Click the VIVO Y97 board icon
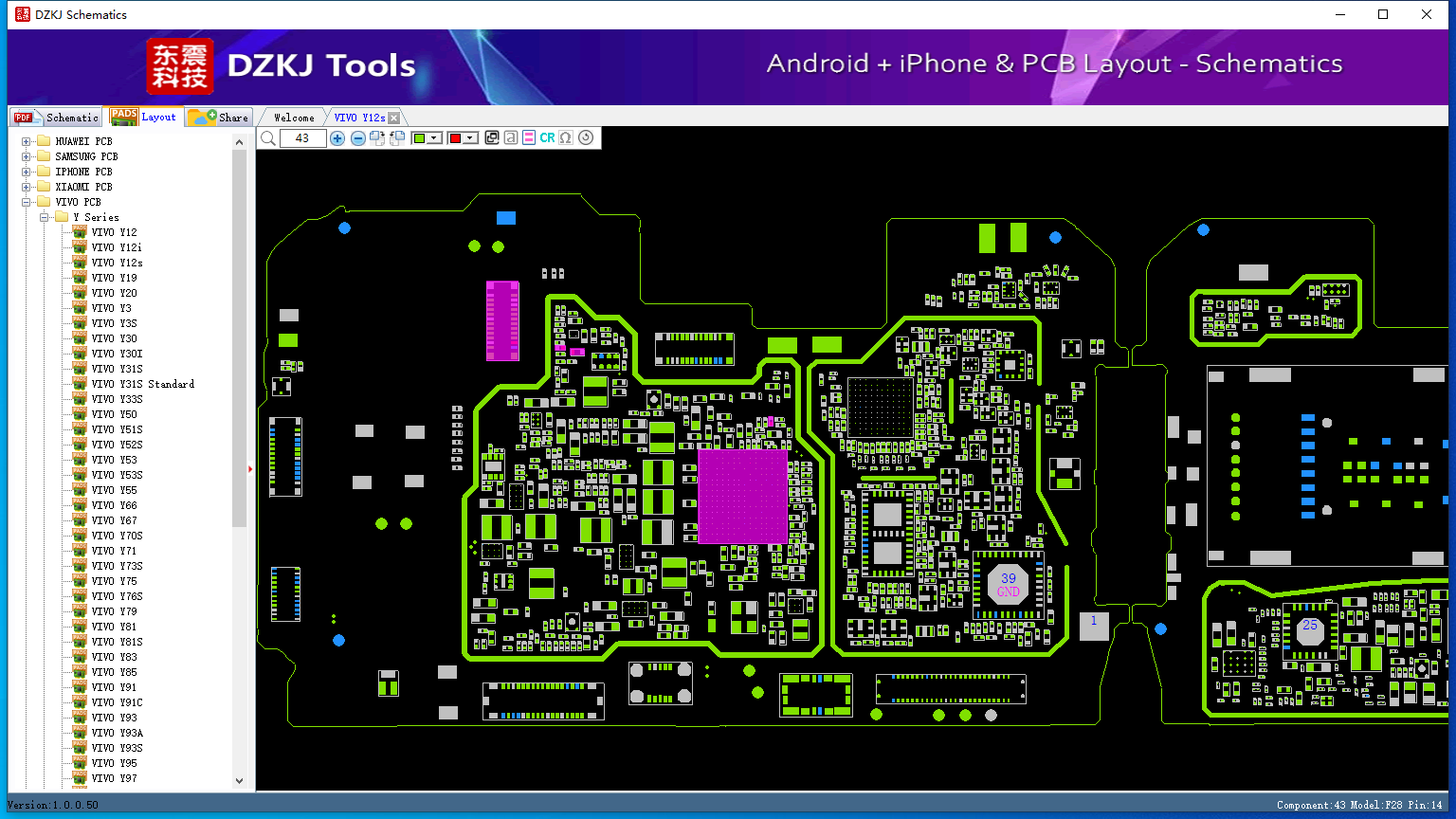The width and height of the screenshot is (1456, 819). pyautogui.click(x=80, y=778)
